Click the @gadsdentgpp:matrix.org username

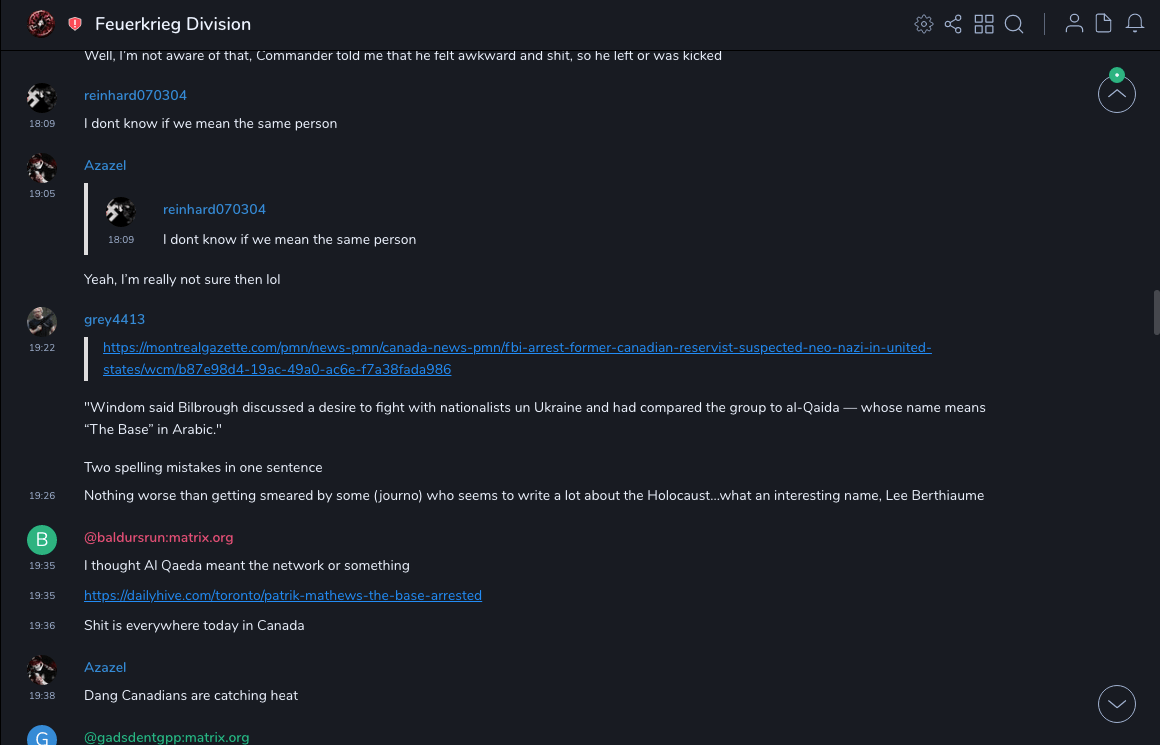(x=166, y=737)
